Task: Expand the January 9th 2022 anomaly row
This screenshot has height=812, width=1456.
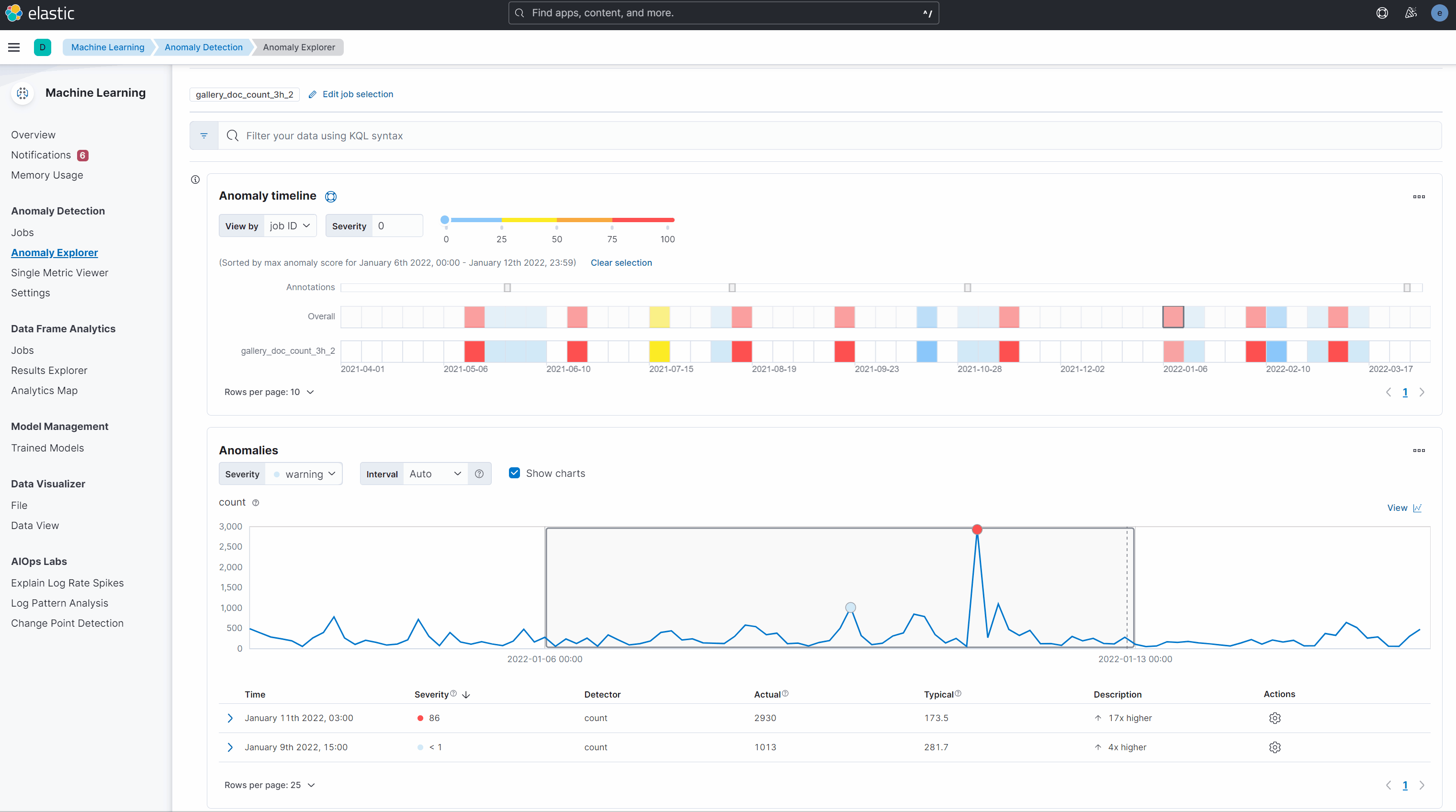Action: (x=230, y=747)
